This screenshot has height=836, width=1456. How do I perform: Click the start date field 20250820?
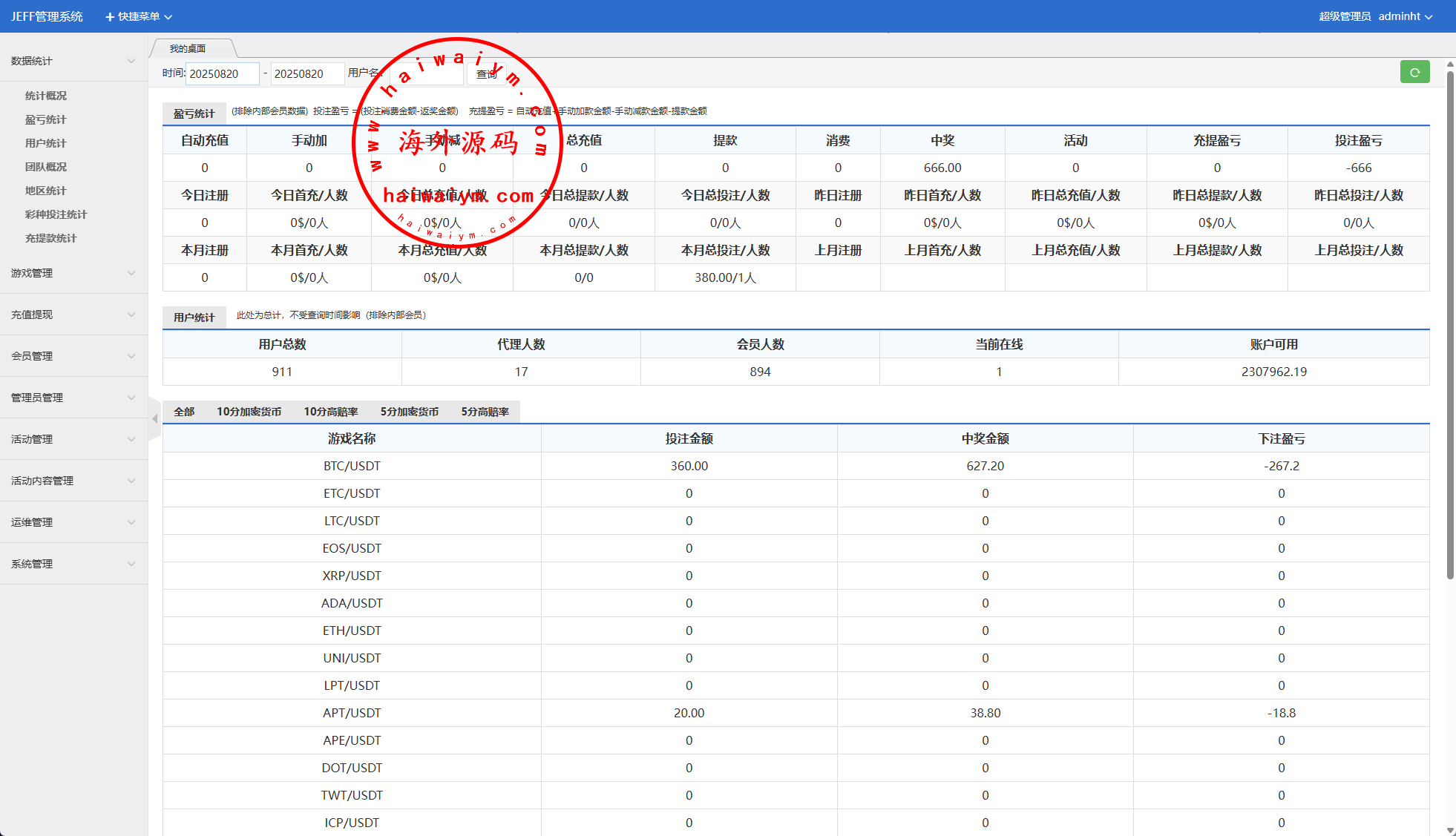coord(221,73)
